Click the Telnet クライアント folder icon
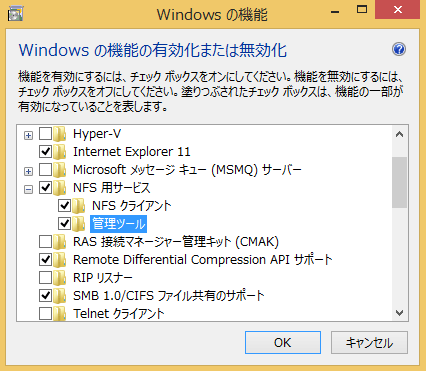The height and width of the screenshot is (371, 426). coord(60,314)
